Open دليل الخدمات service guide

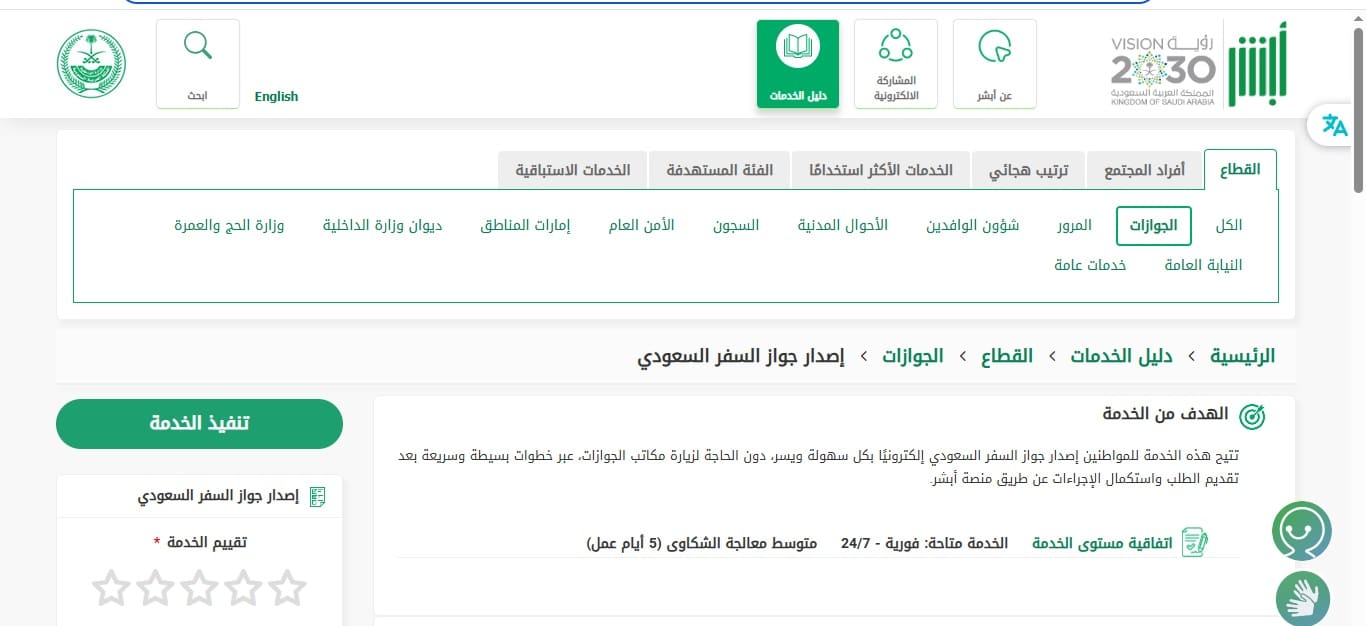point(798,64)
